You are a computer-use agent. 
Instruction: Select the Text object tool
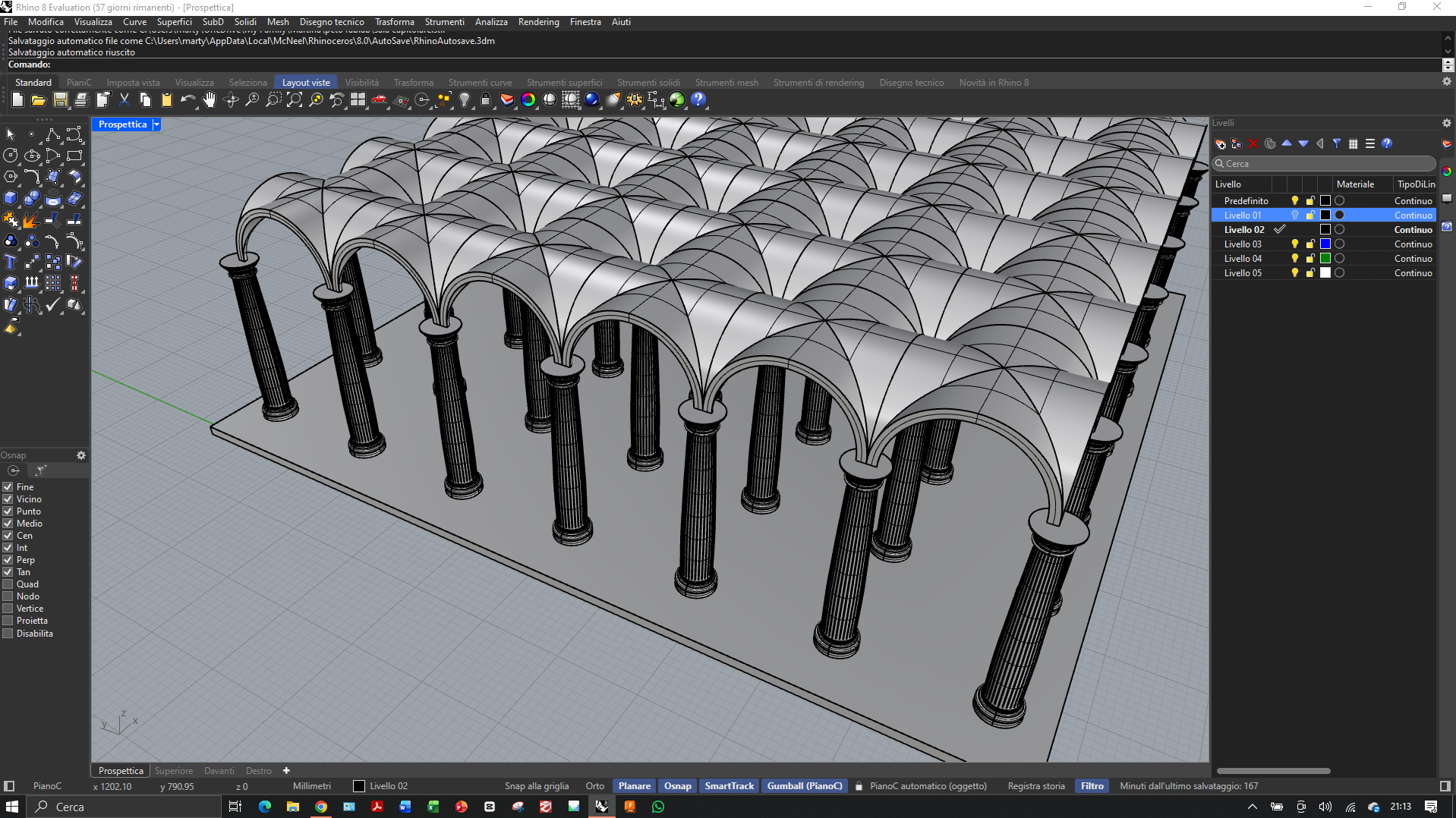click(11, 263)
